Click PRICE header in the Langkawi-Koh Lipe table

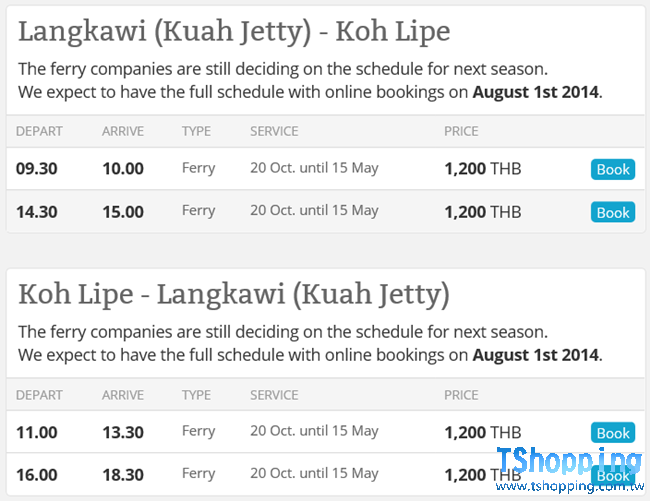point(461,131)
